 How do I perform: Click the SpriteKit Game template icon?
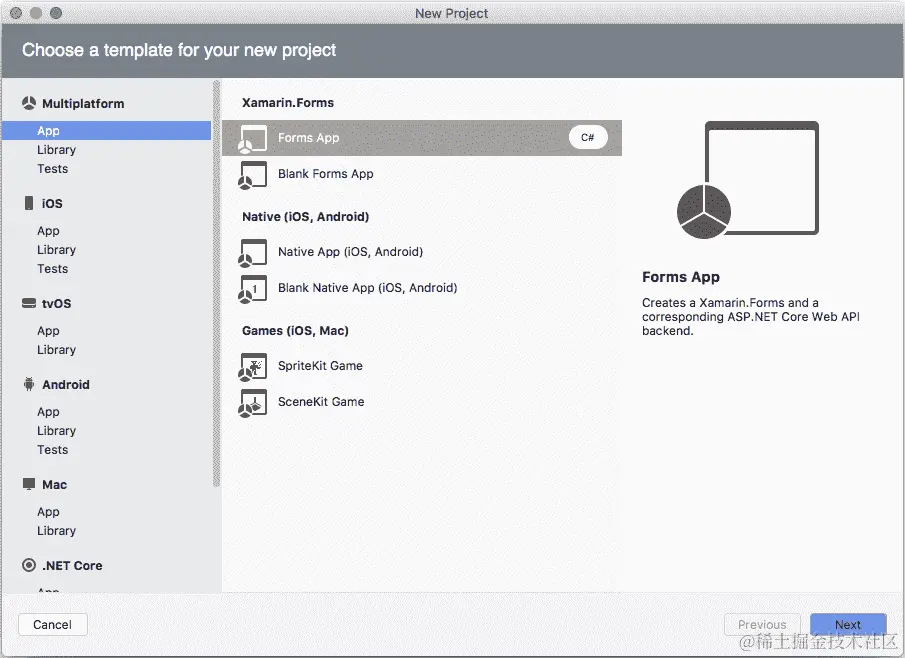point(252,367)
